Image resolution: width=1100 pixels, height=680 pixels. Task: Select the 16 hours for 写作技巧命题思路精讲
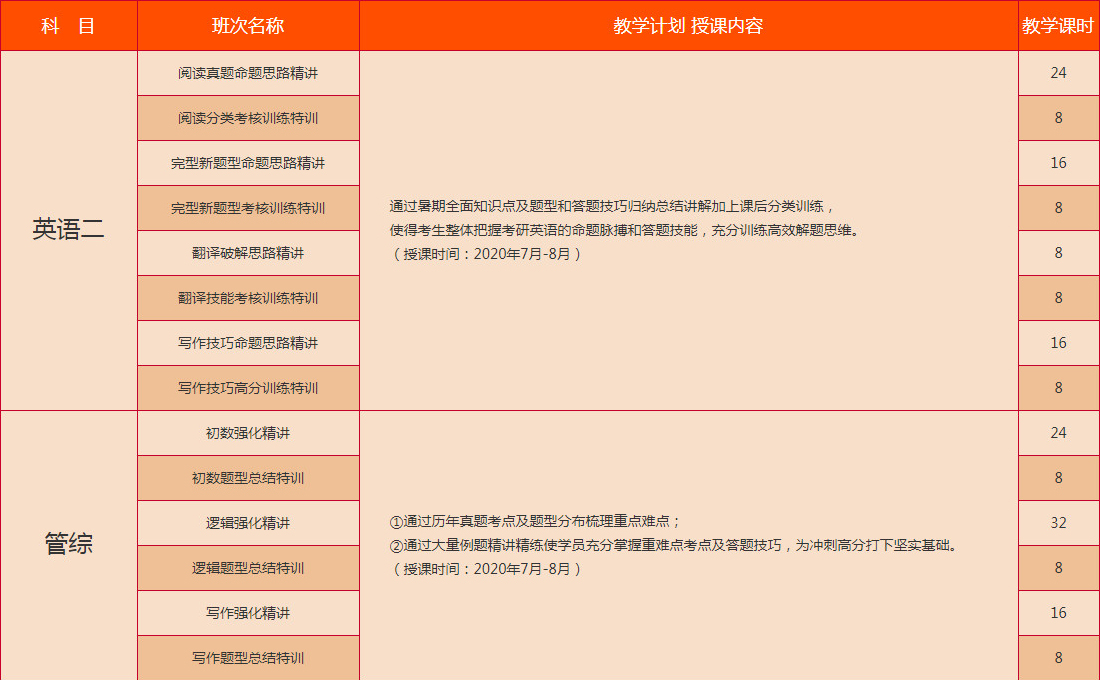click(1059, 342)
